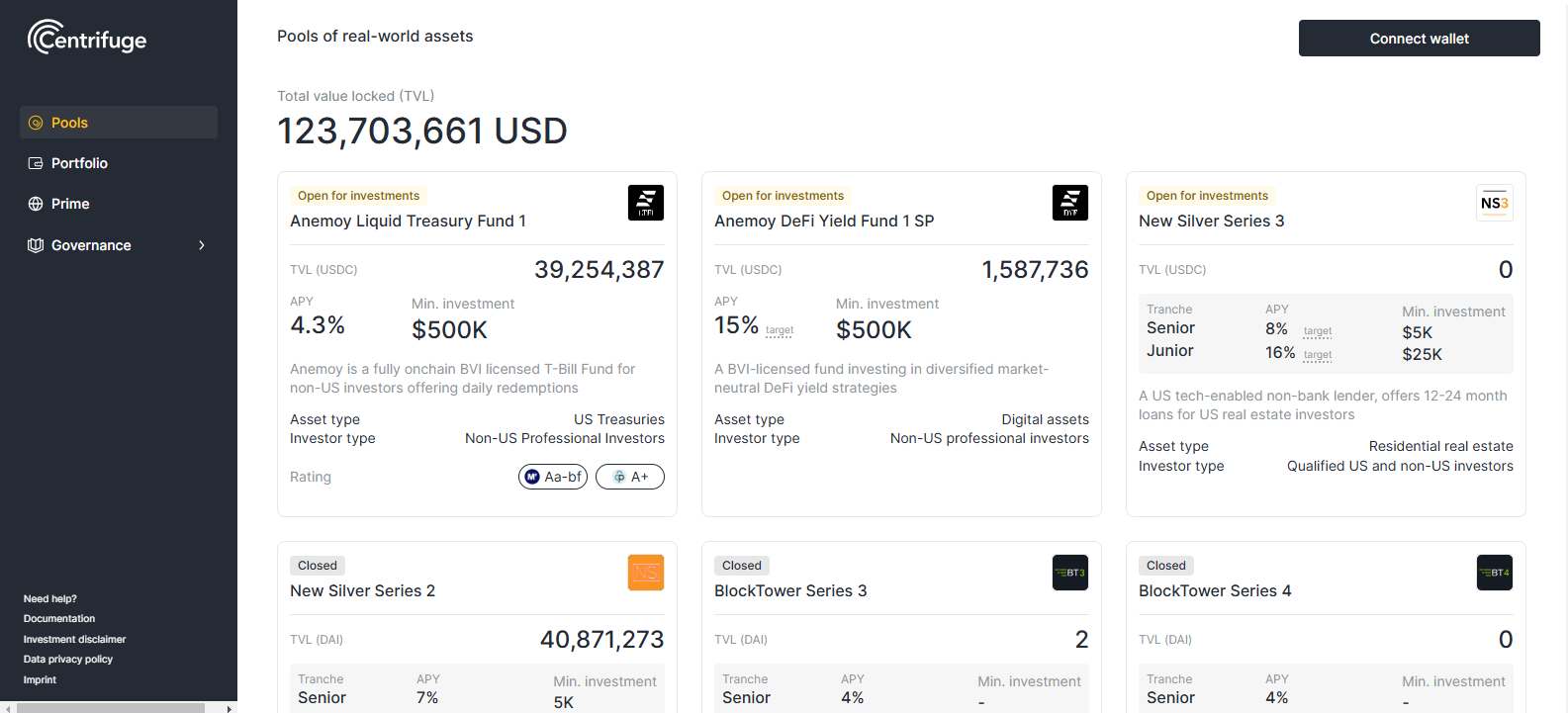The width and height of the screenshot is (1568, 713).
Task: Open the Imprint link
Action: point(40,679)
